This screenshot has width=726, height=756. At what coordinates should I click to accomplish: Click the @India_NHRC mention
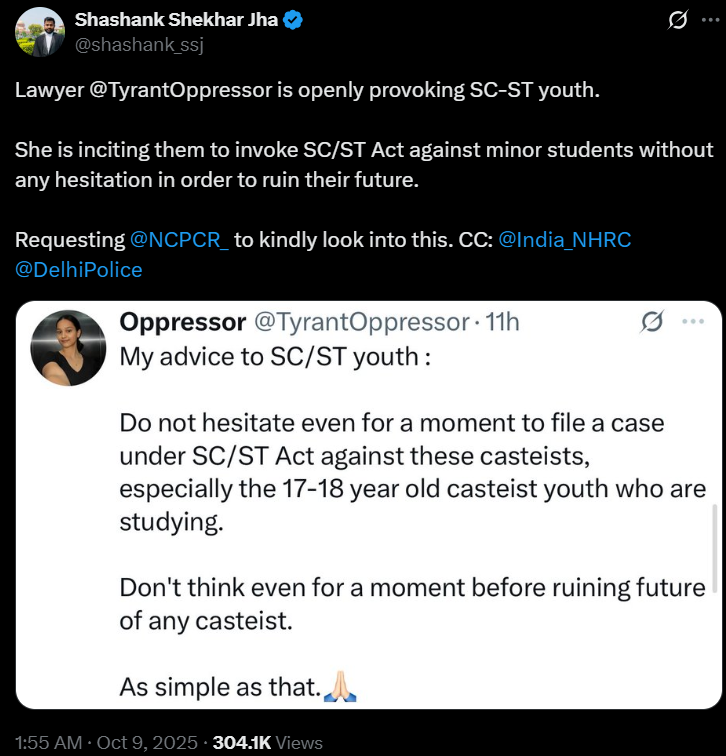tap(564, 240)
